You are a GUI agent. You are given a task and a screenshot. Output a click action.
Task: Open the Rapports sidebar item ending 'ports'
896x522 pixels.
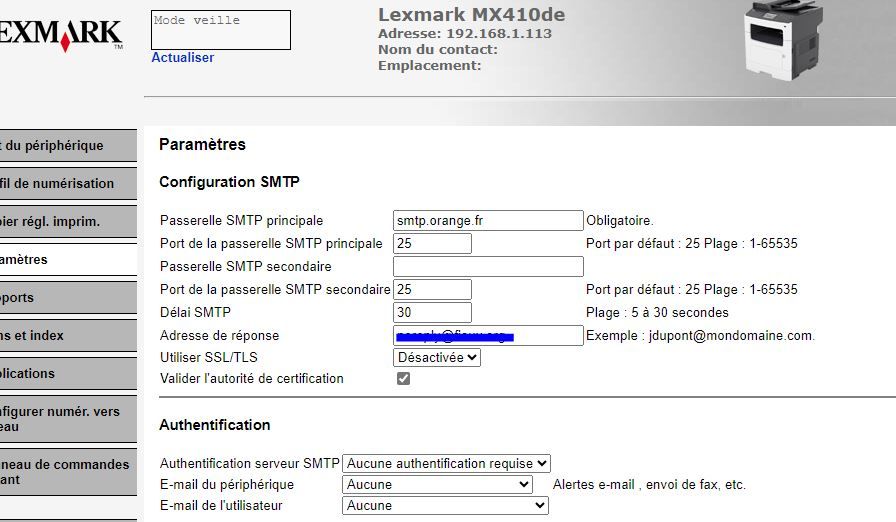click(x=68, y=298)
